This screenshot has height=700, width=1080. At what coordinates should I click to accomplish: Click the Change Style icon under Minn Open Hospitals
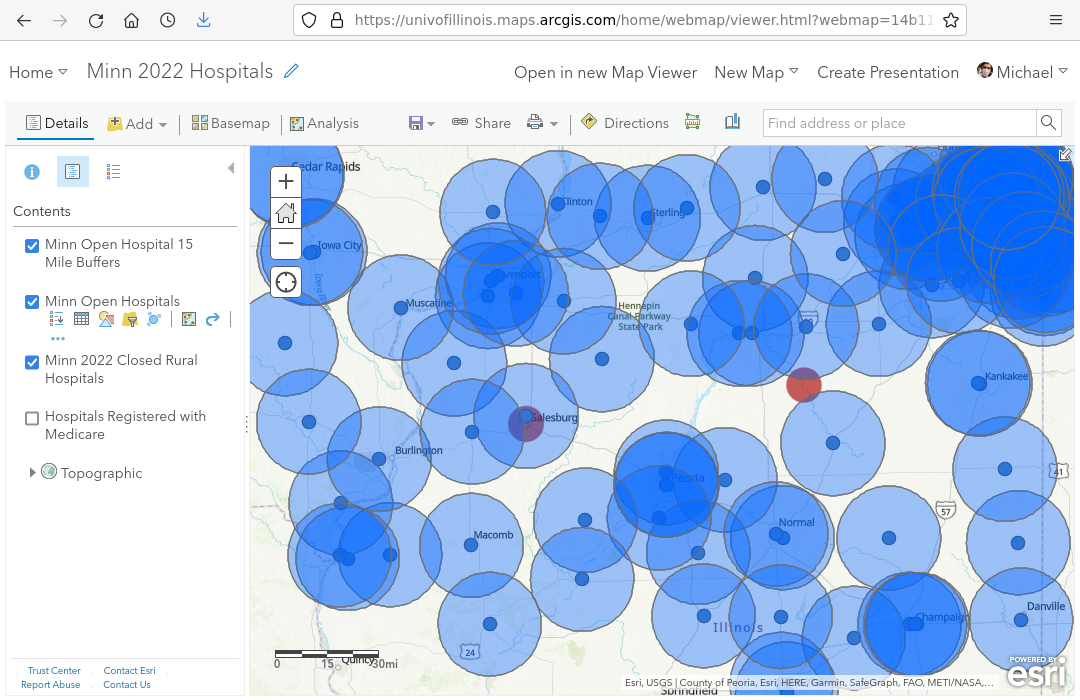105,319
